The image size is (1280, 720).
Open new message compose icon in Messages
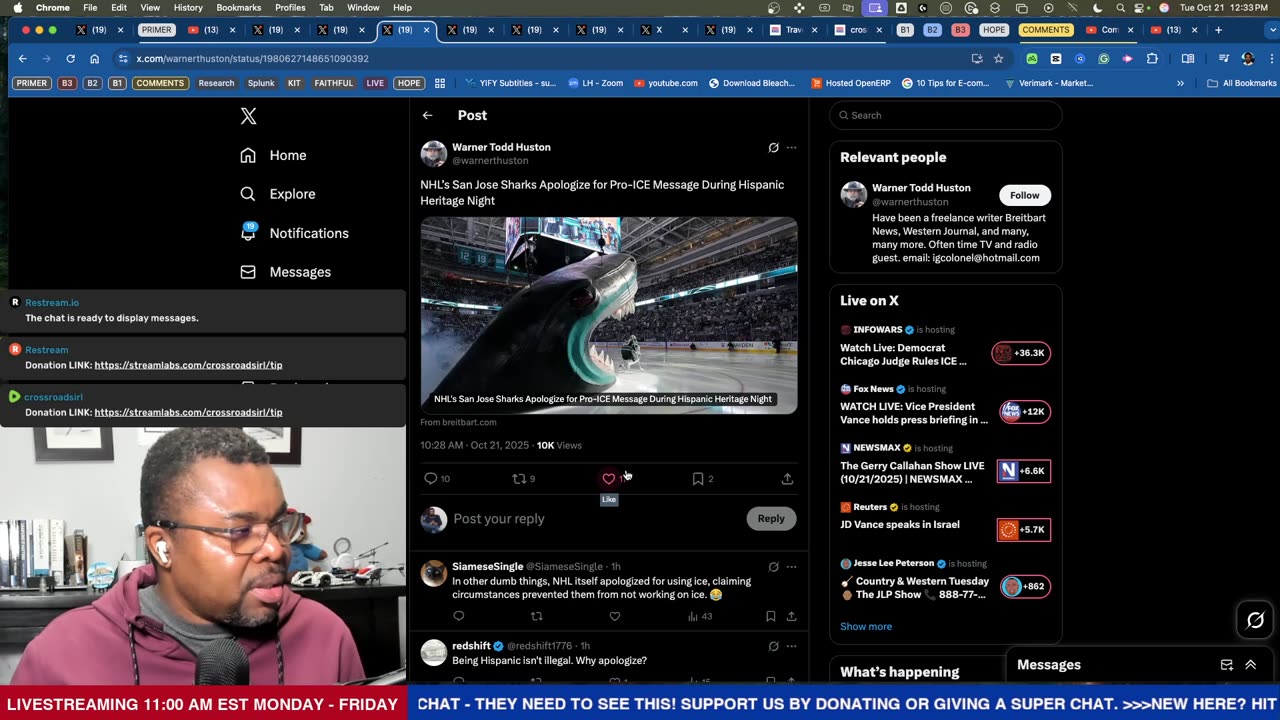click(x=1226, y=665)
